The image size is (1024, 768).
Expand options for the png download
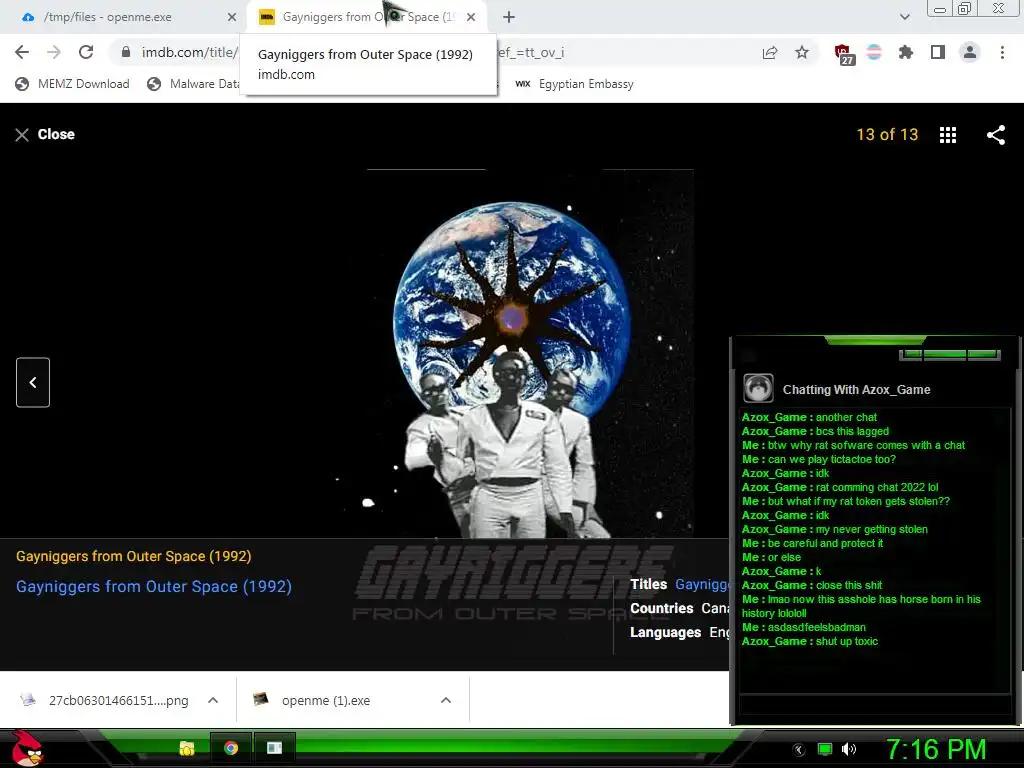(x=213, y=700)
